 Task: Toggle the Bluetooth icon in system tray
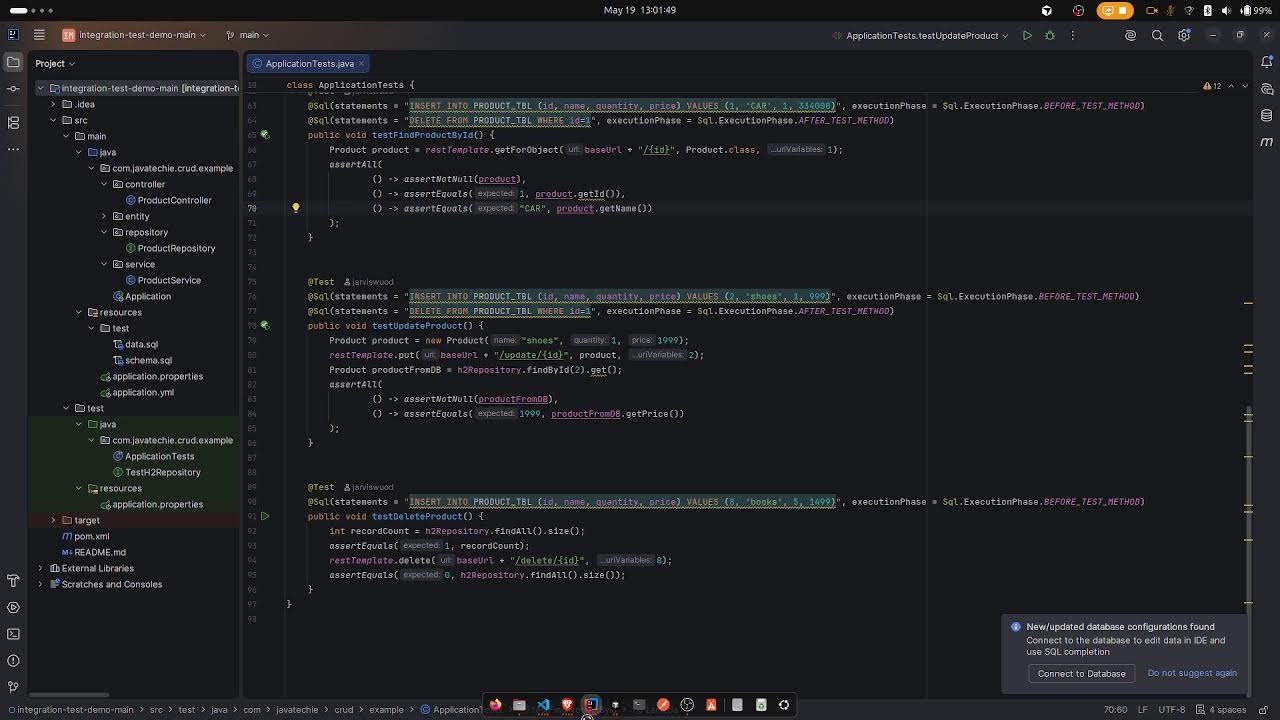click(x=1208, y=10)
